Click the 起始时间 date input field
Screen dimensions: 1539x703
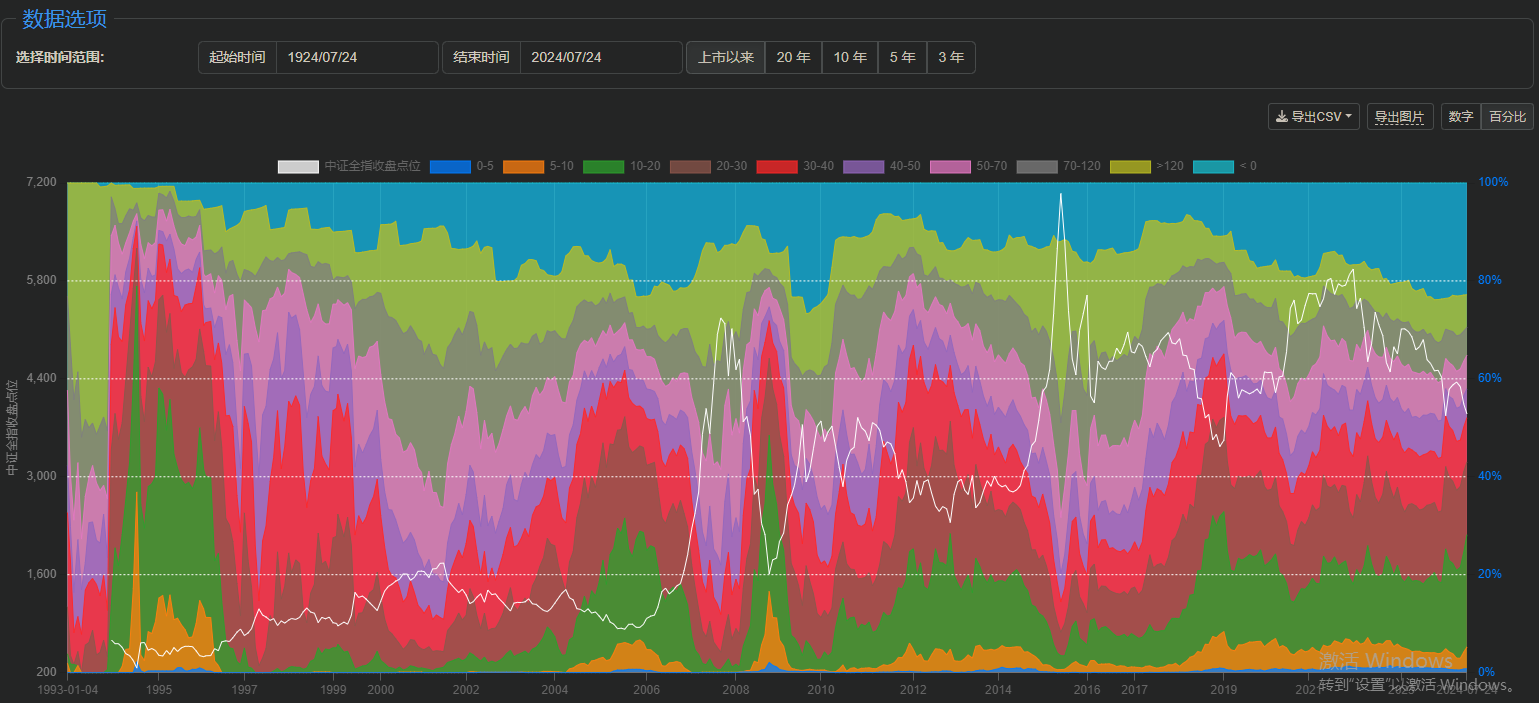tap(356, 58)
